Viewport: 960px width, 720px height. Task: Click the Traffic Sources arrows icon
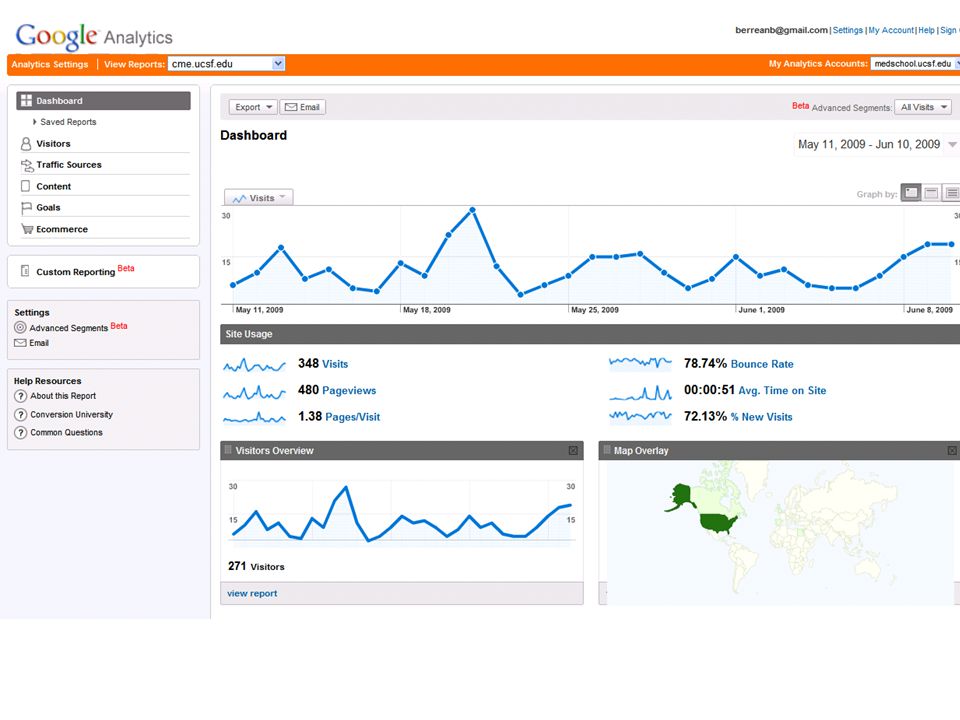pyautogui.click(x=27, y=165)
